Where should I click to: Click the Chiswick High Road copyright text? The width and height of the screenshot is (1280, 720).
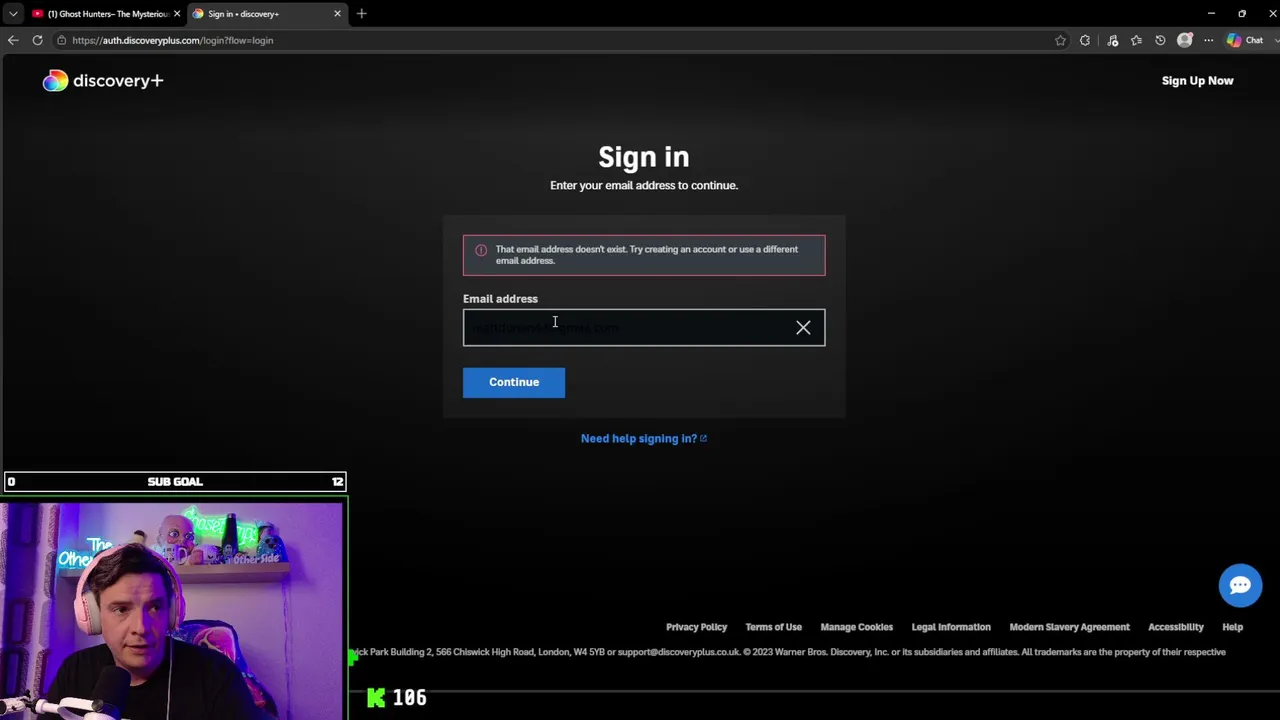(x=787, y=652)
